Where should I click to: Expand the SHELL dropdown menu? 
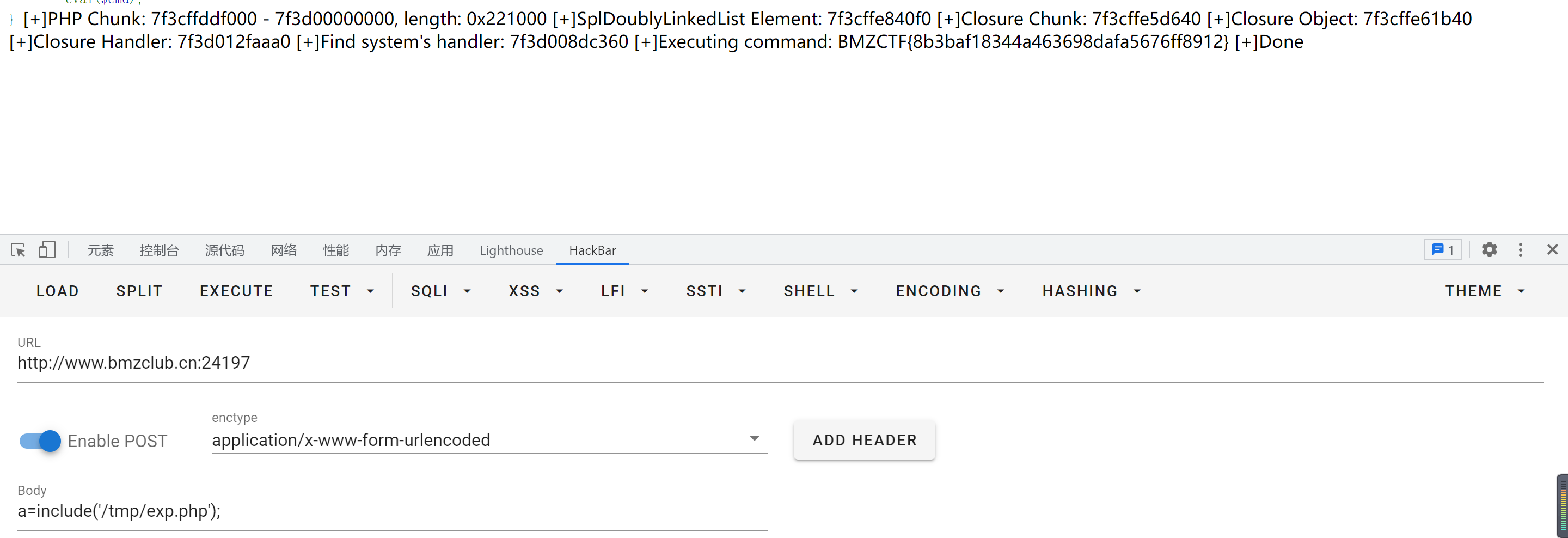pos(820,291)
